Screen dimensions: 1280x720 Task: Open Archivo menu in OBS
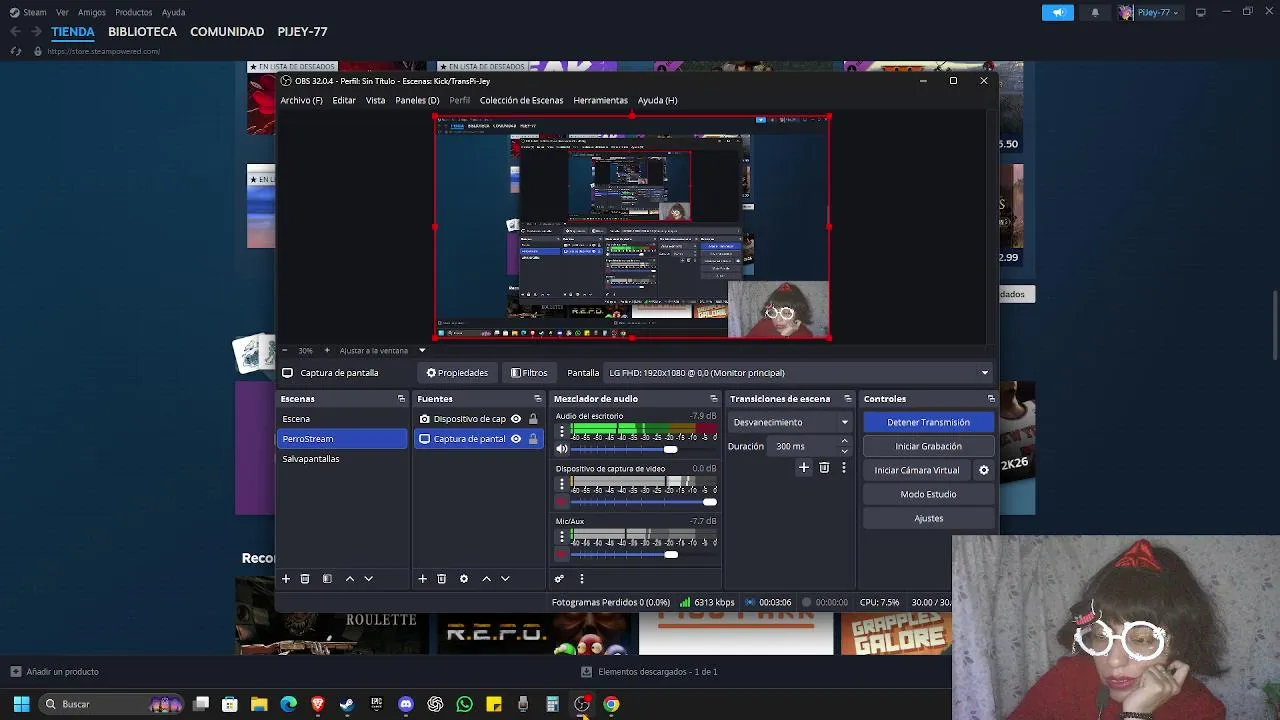pos(301,100)
